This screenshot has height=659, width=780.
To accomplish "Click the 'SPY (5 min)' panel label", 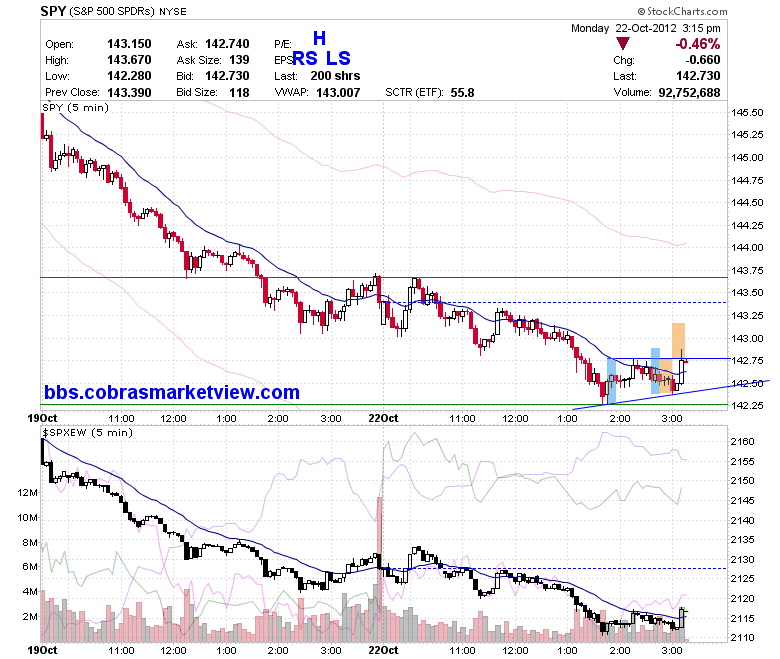I will pos(76,107).
